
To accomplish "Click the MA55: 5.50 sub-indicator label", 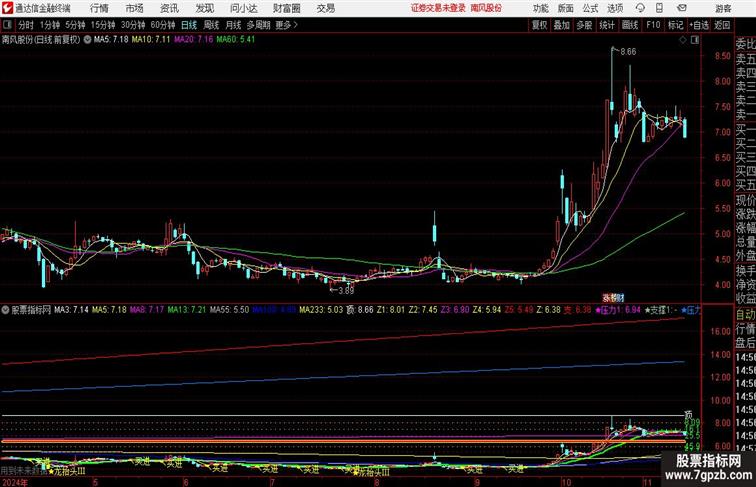I will click(x=230, y=310).
